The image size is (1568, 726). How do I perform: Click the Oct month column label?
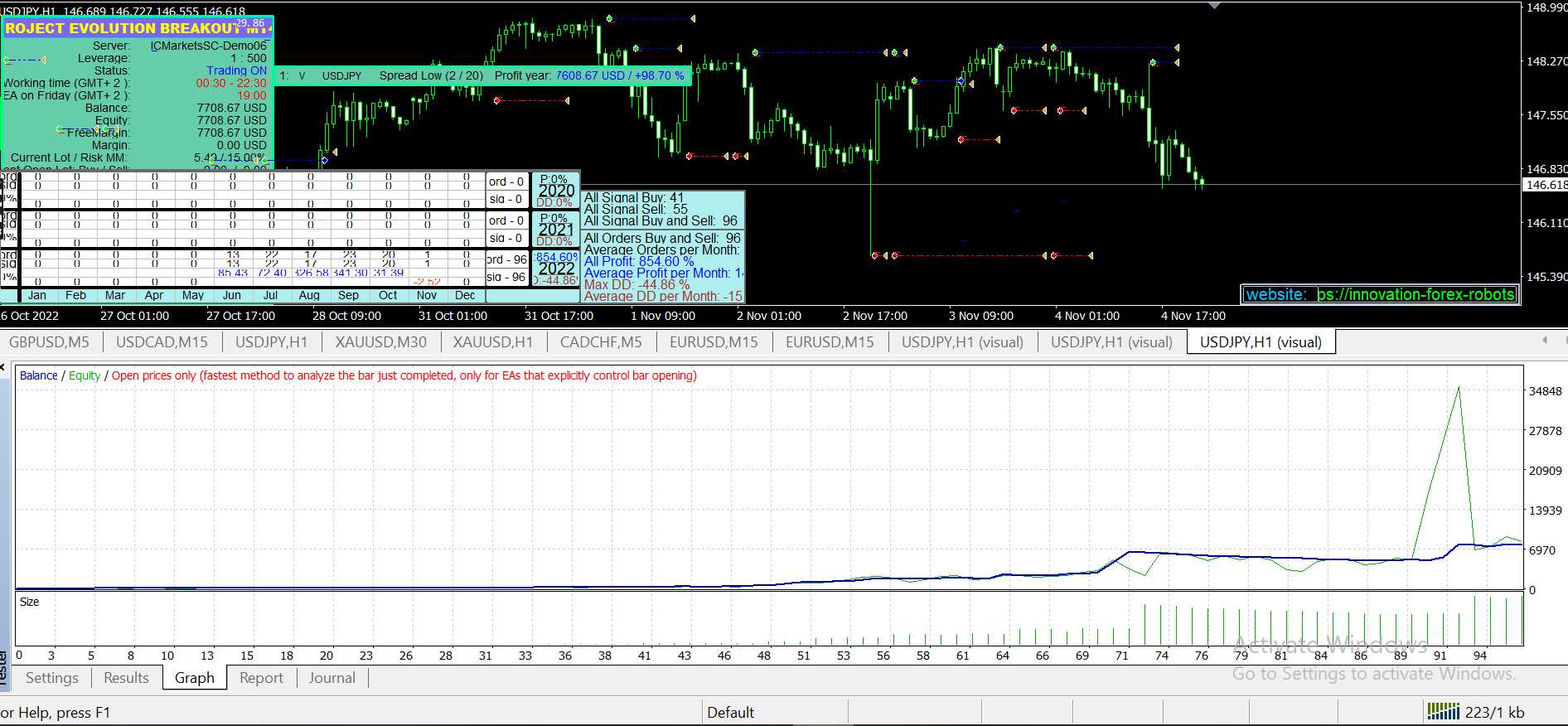(x=388, y=295)
